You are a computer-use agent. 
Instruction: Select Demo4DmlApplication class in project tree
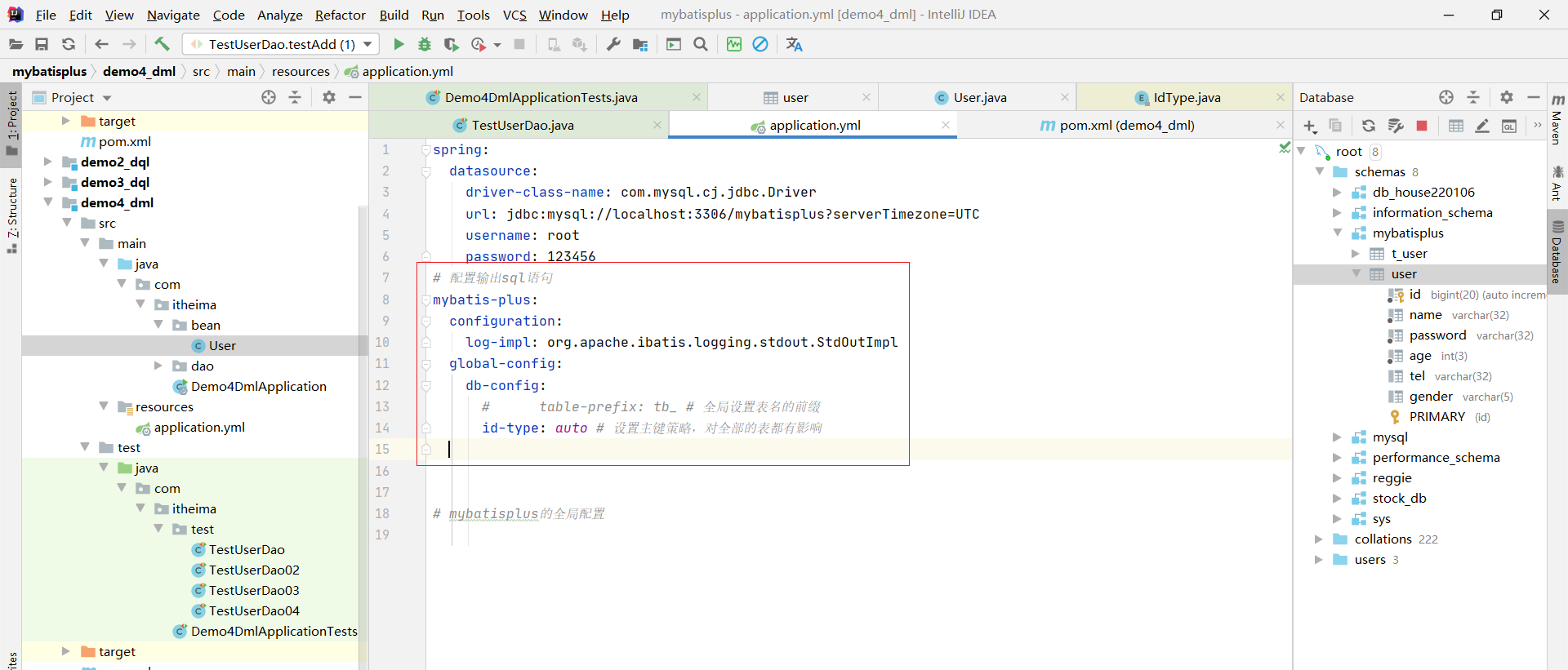point(258,386)
